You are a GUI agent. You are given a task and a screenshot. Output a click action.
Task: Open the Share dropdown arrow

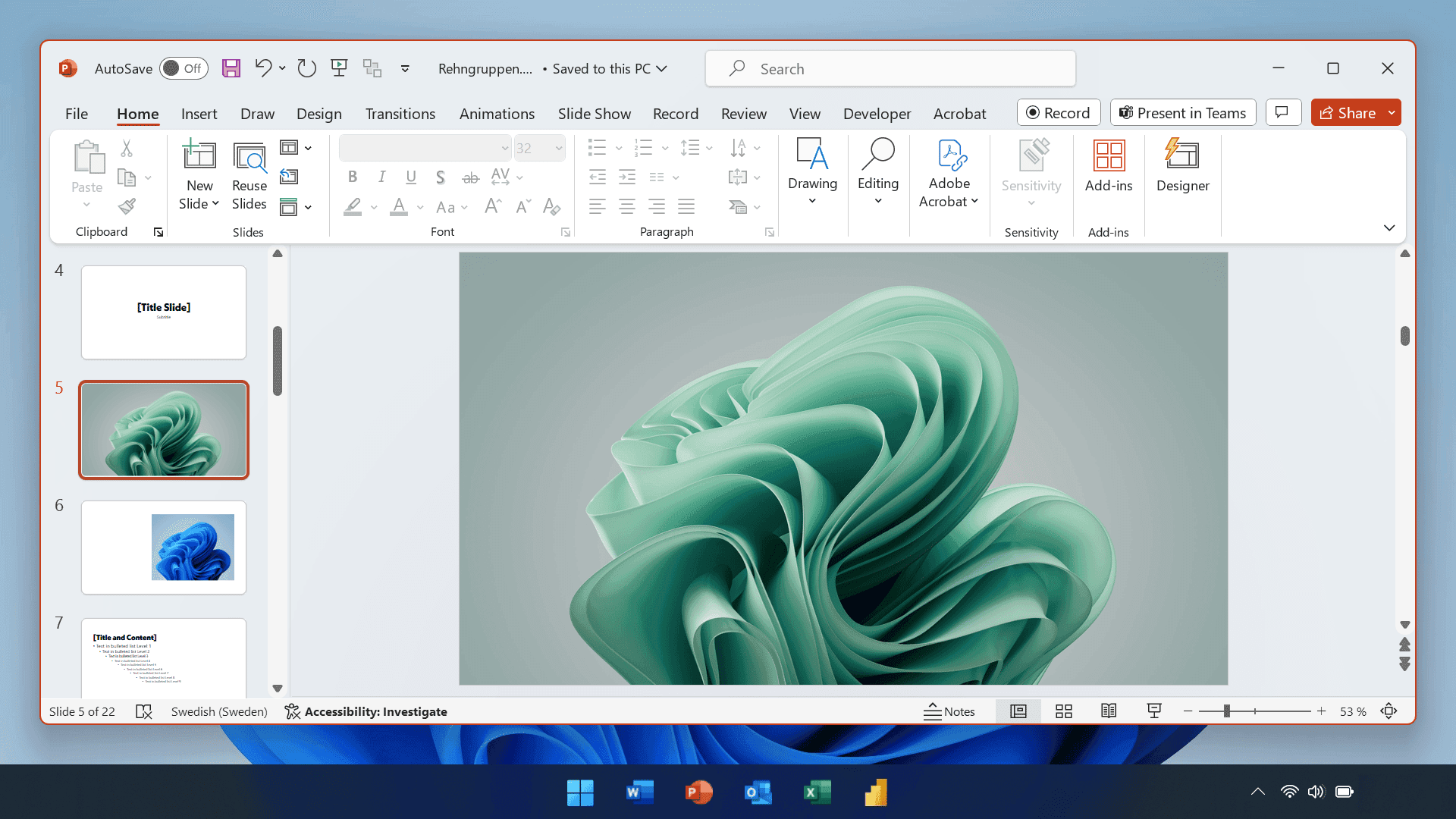click(1392, 112)
